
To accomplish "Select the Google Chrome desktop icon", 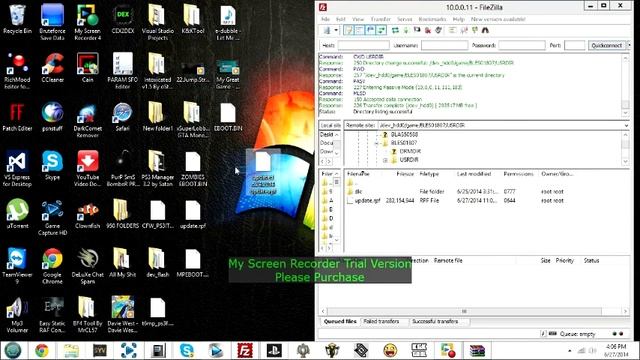I will tap(52, 266).
